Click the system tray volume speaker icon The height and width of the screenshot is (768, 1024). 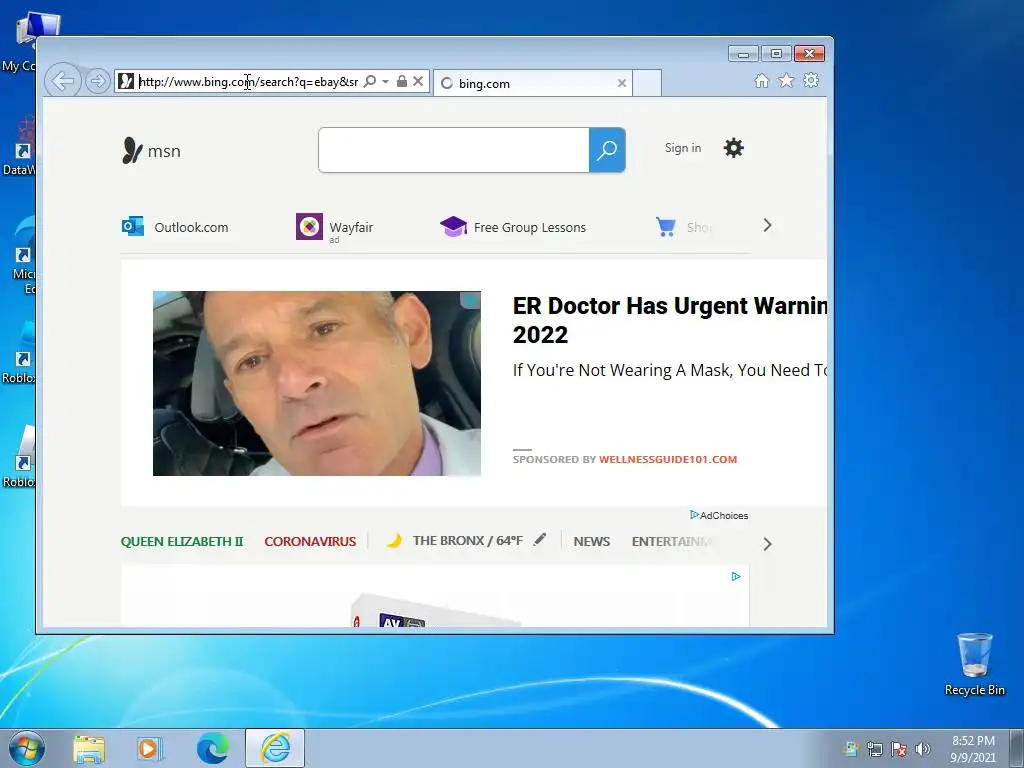pyautogui.click(x=922, y=749)
